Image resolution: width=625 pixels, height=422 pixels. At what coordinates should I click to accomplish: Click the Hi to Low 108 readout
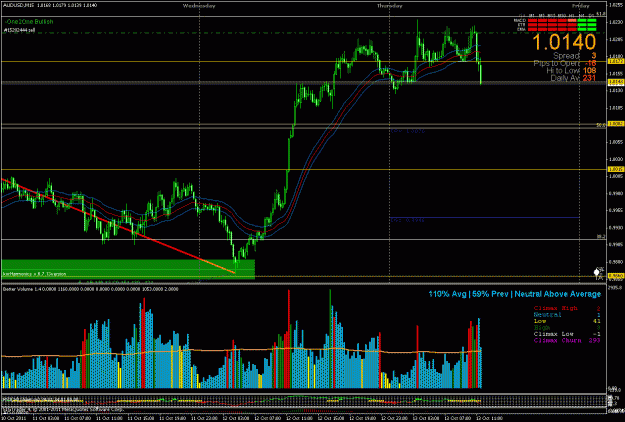tap(572, 71)
